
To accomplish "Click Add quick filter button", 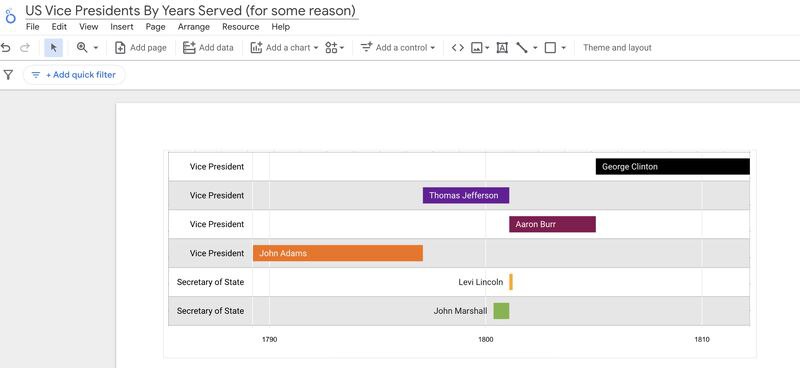I will pyautogui.click(x=74, y=75).
